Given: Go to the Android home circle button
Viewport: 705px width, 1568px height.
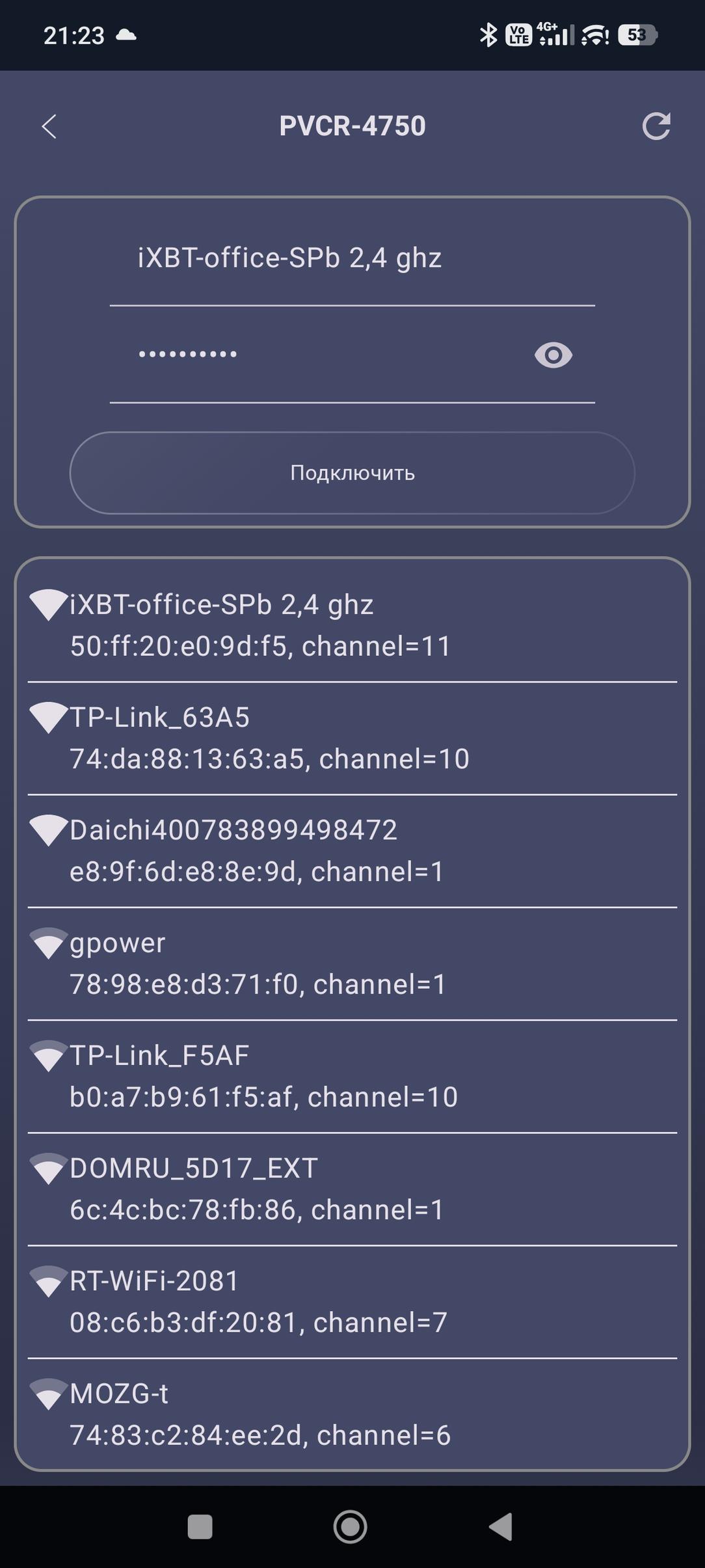Looking at the screenshot, I should pos(351,1526).
